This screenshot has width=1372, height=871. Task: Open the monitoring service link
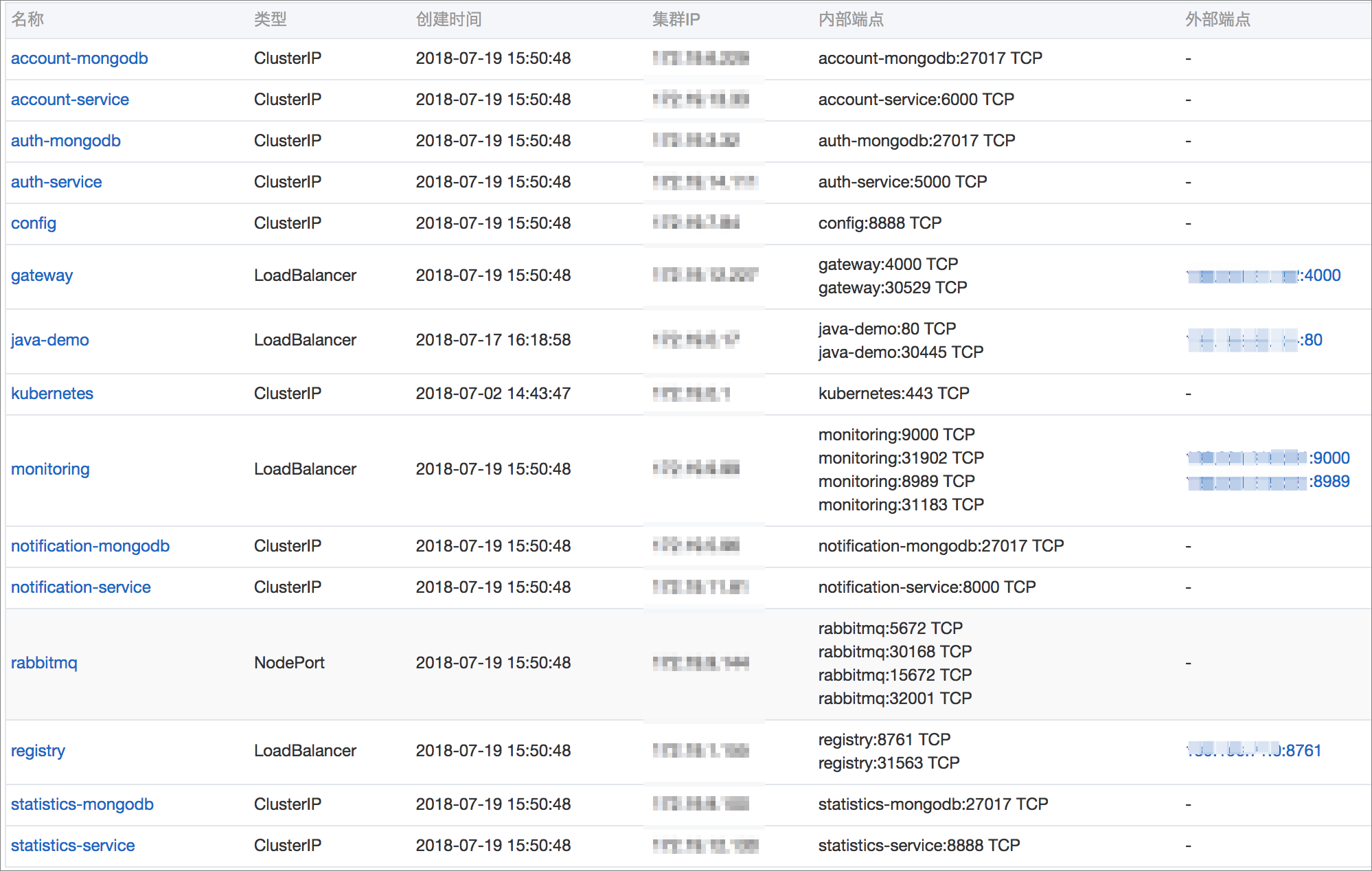click(50, 469)
